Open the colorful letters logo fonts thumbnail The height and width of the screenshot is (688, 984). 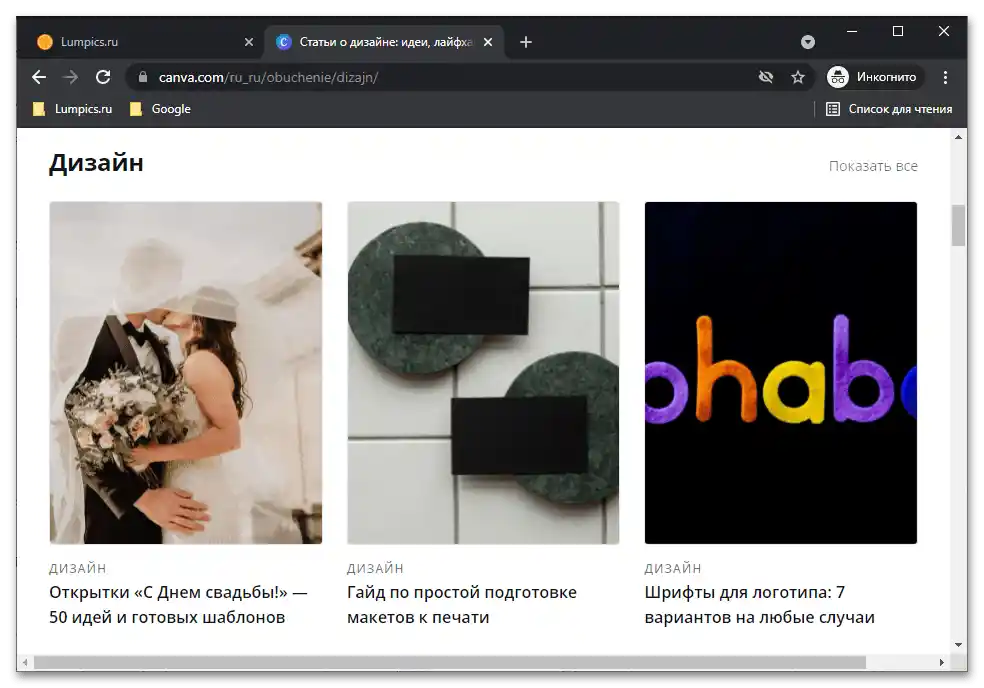(781, 373)
